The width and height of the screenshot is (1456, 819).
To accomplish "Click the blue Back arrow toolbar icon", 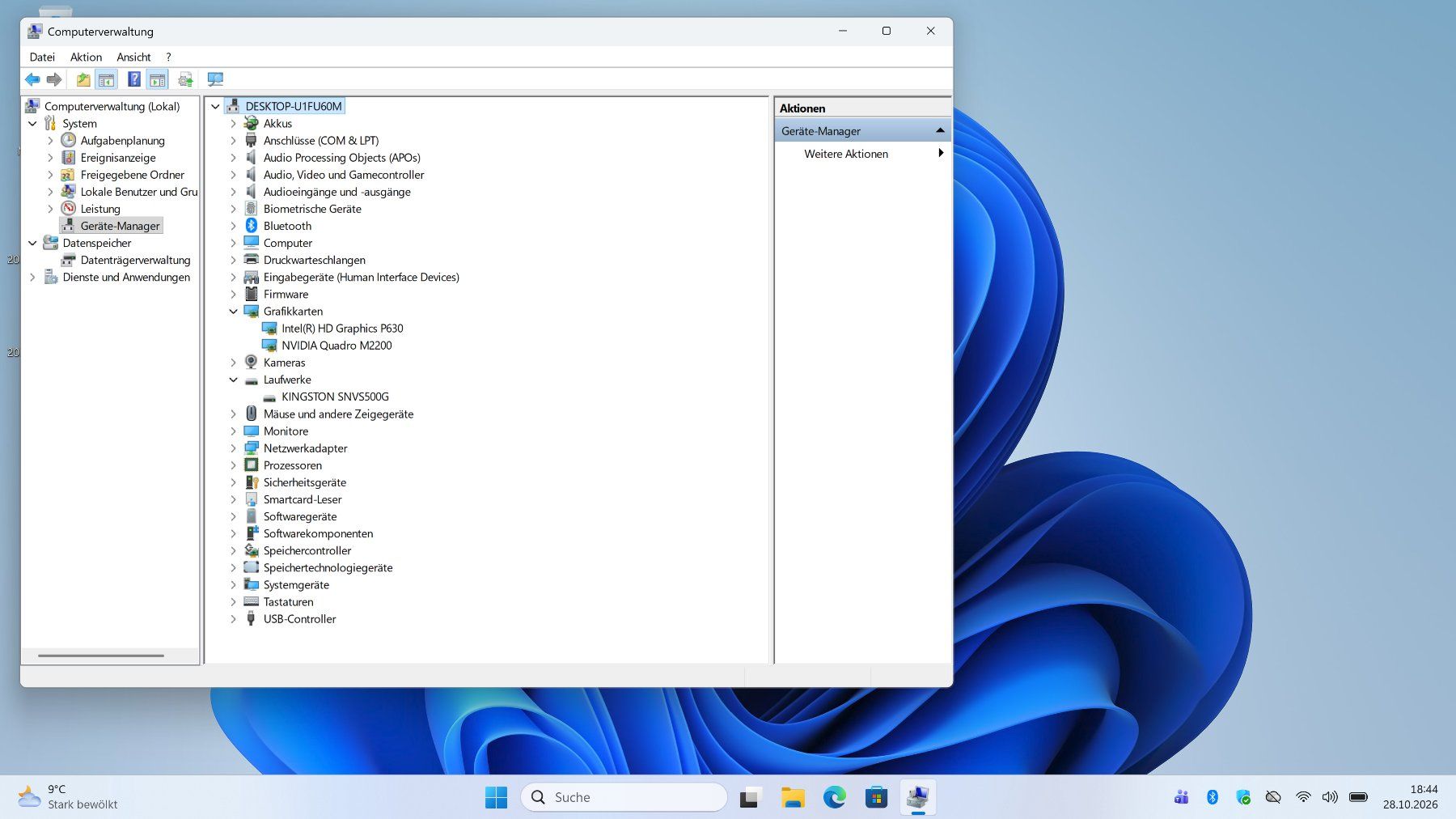I will pos(32,79).
